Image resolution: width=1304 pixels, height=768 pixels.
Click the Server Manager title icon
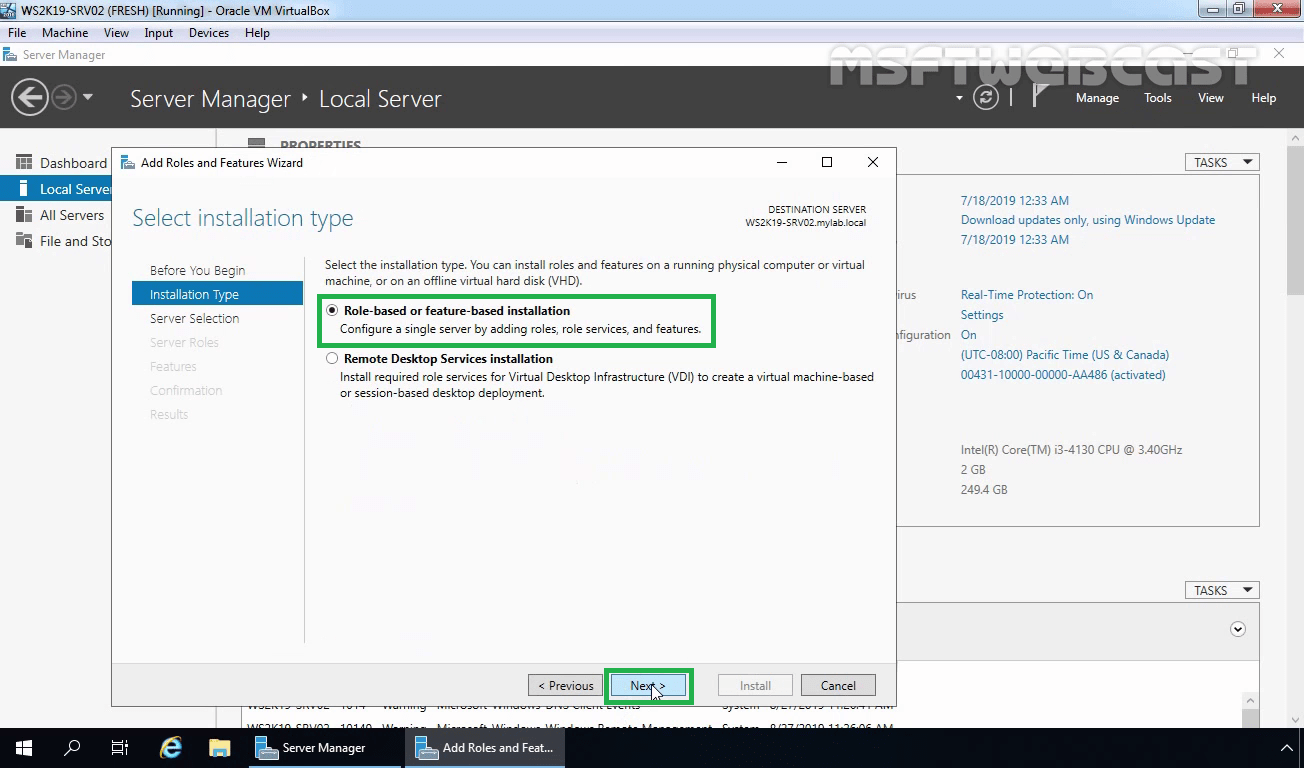click(x=10, y=55)
